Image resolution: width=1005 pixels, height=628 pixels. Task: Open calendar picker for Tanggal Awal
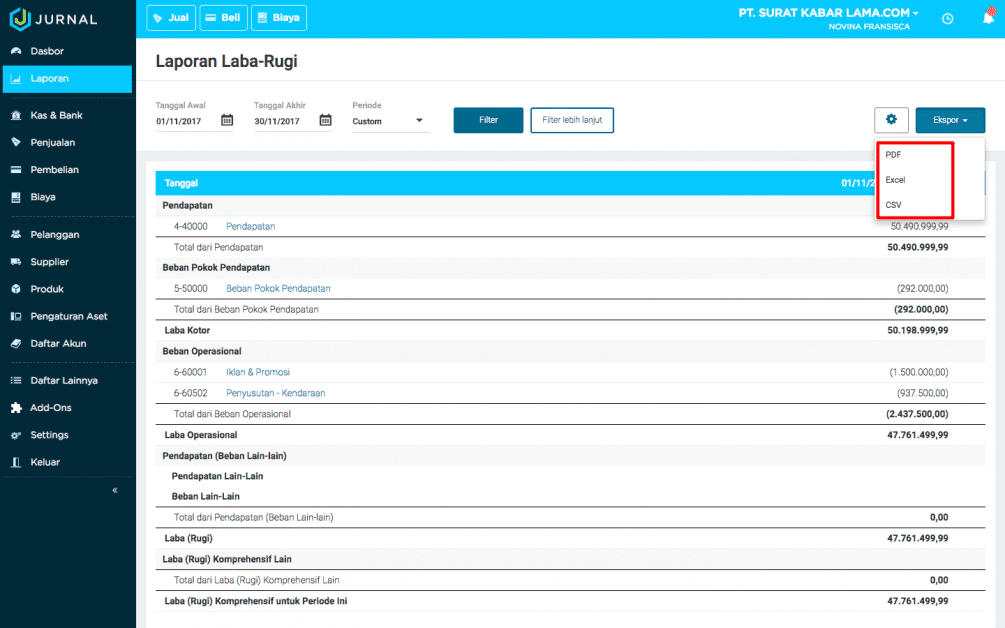227,121
